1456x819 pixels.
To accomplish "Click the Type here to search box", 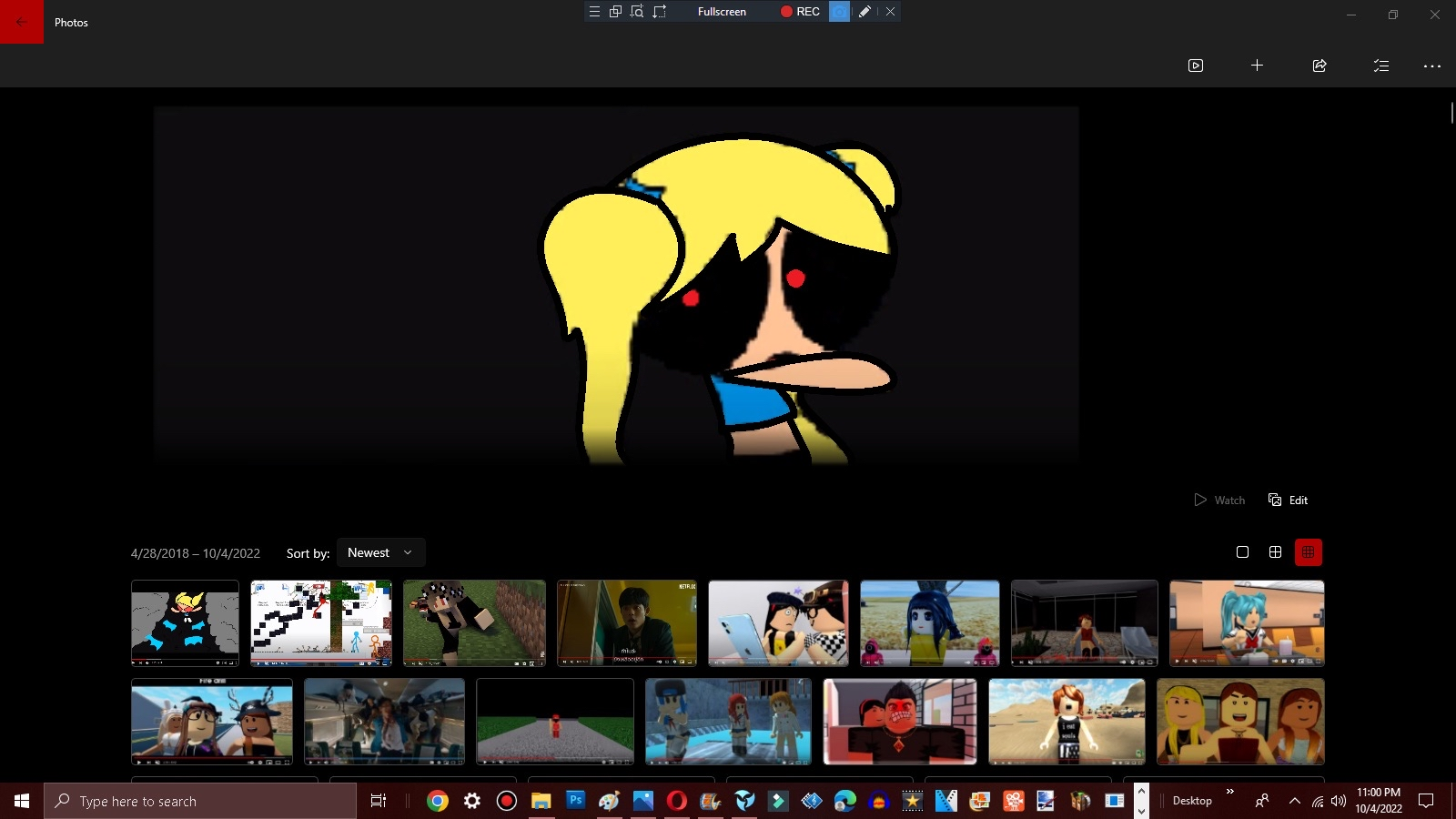I will point(200,801).
